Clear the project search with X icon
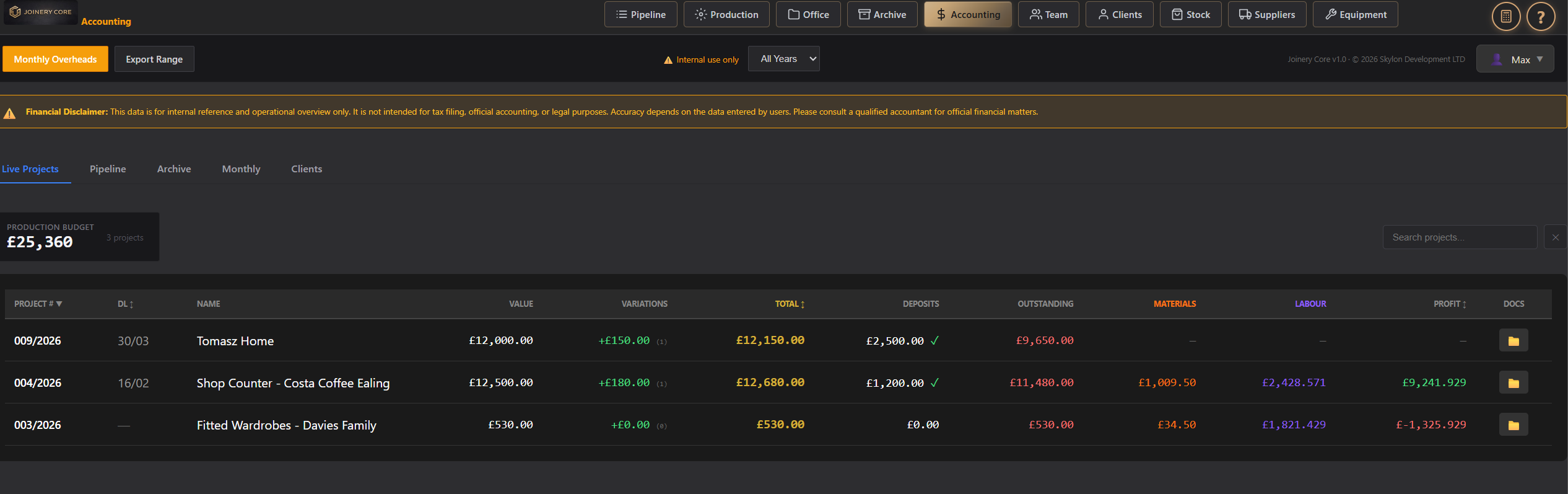This screenshot has width=1568, height=494. pos(1555,237)
